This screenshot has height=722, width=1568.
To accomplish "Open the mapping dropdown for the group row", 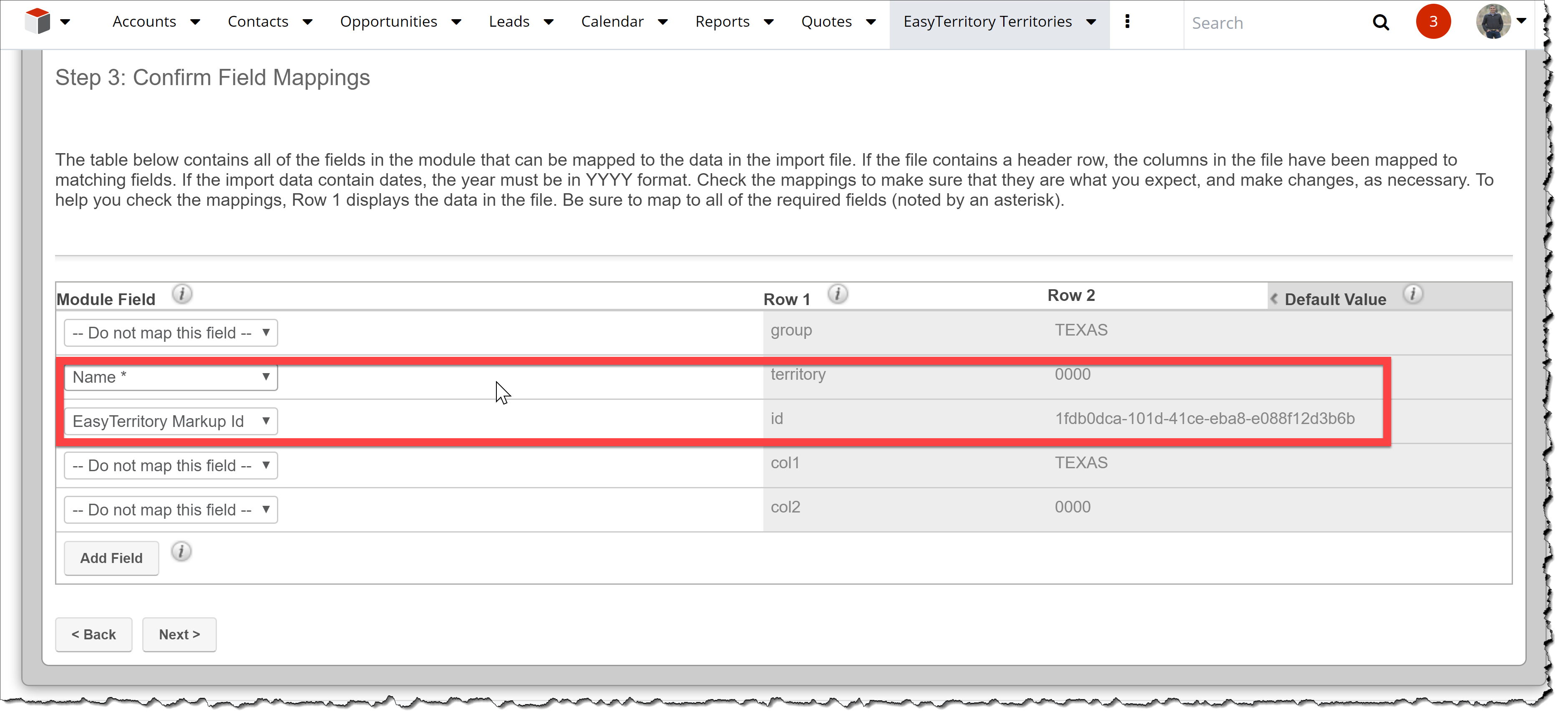I will tap(171, 333).
